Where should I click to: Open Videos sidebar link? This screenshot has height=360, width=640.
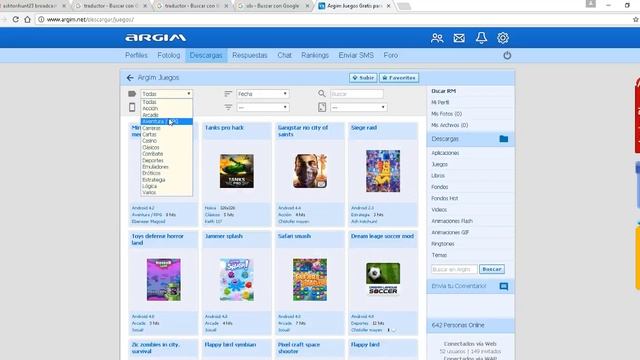439,210
